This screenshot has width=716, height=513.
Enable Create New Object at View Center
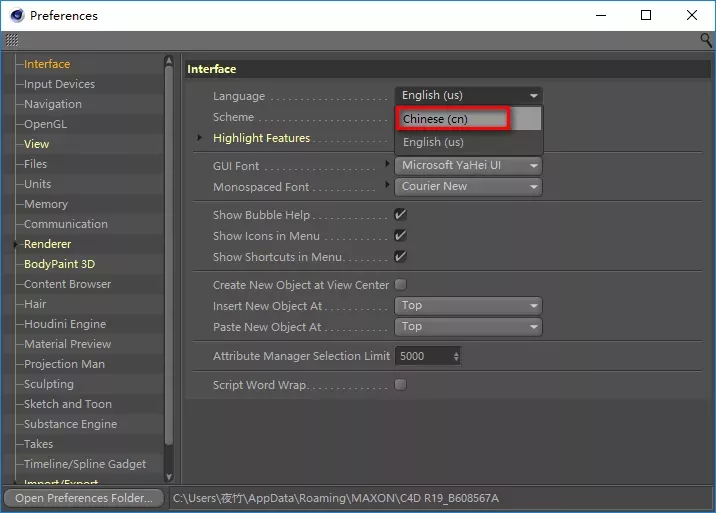tap(400, 285)
